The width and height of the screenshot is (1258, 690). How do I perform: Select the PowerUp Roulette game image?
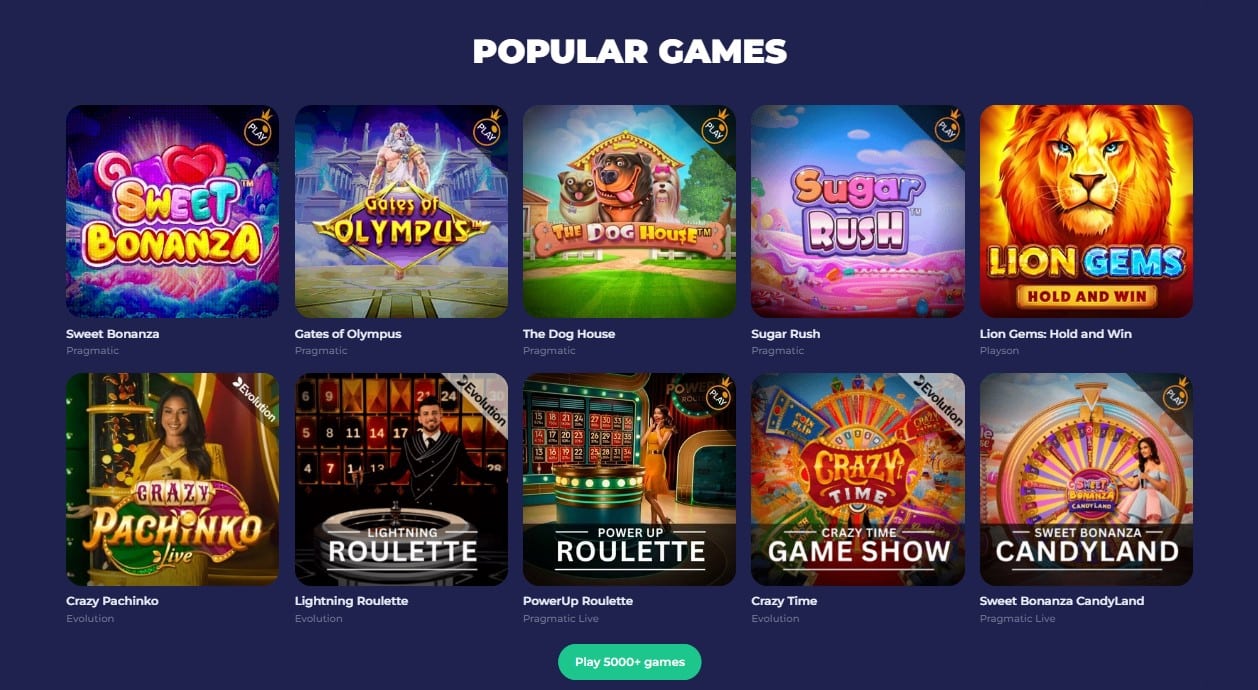pyautogui.click(x=629, y=479)
